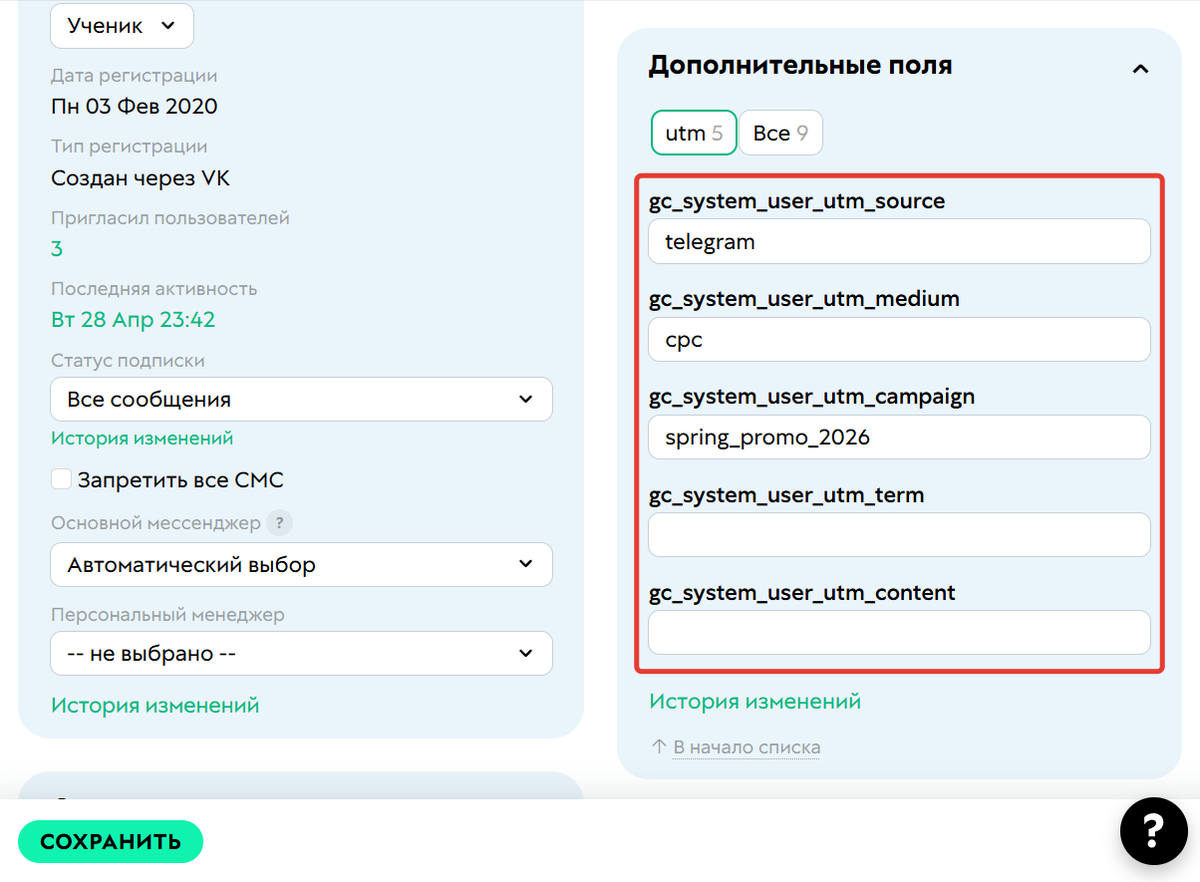This screenshot has width=1200, height=882.
Task: Open the Все сообщения subscription status dropdown
Action: click(x=301, y=399)
